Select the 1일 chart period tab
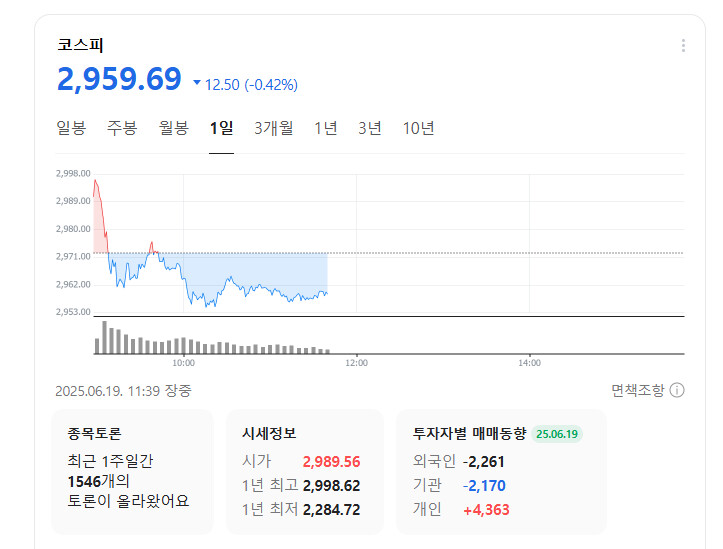Screen dimensions: 723x549 pos(221,128)
